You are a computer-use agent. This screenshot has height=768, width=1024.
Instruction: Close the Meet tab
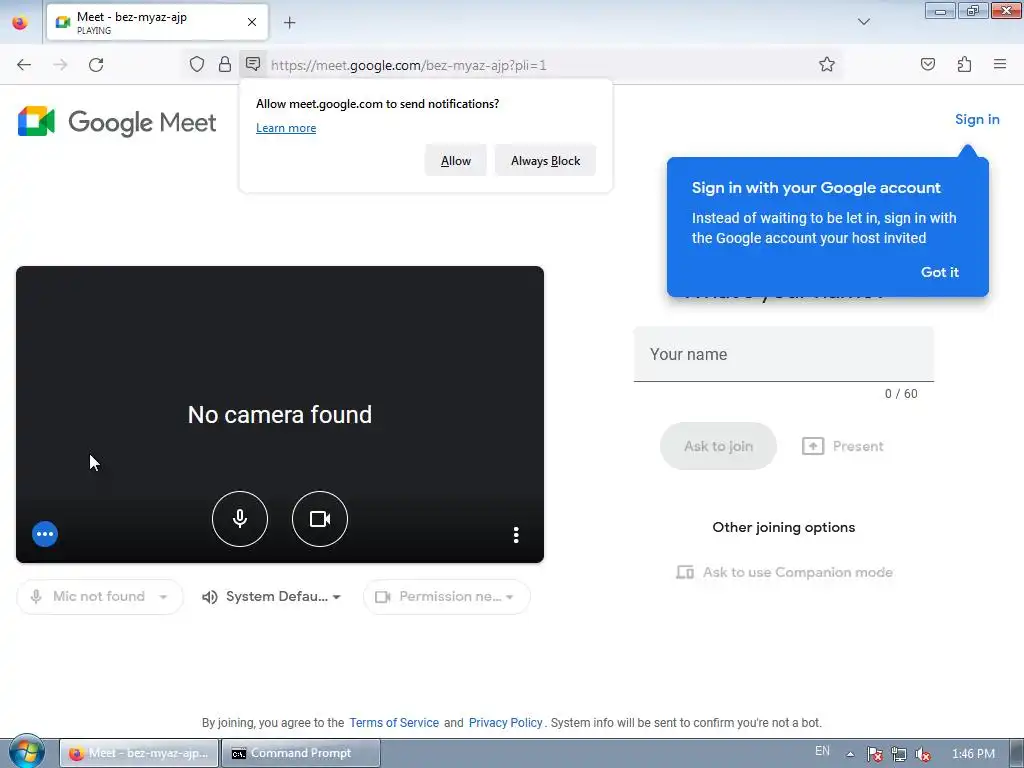pyautogui.click(x=252, y=22)
